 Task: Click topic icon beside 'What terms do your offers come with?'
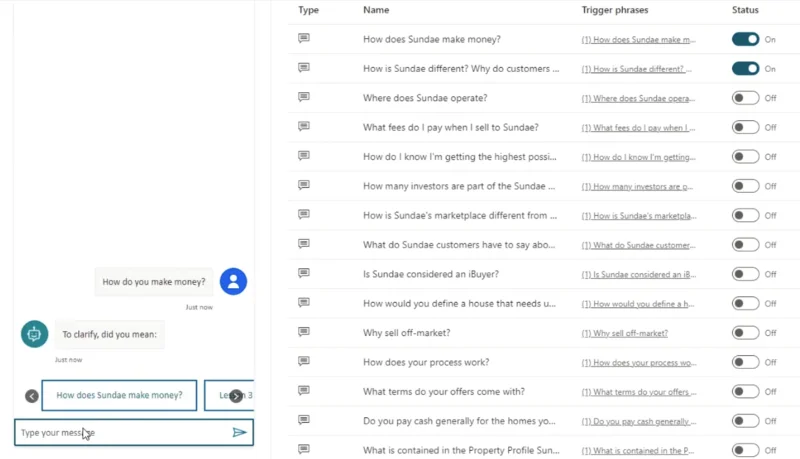pos(304,391)
